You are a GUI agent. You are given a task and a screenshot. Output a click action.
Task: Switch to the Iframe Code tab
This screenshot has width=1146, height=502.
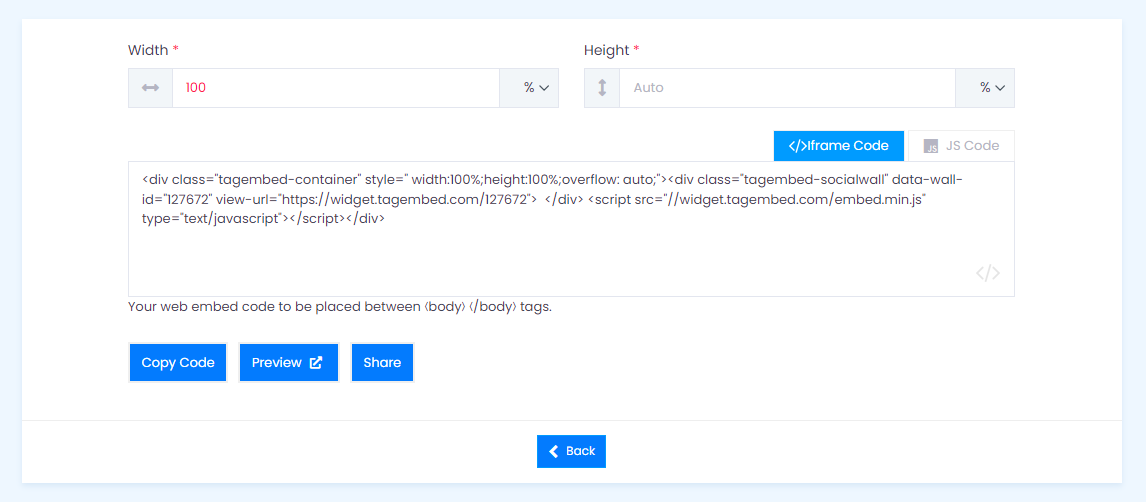coord(839,145)
